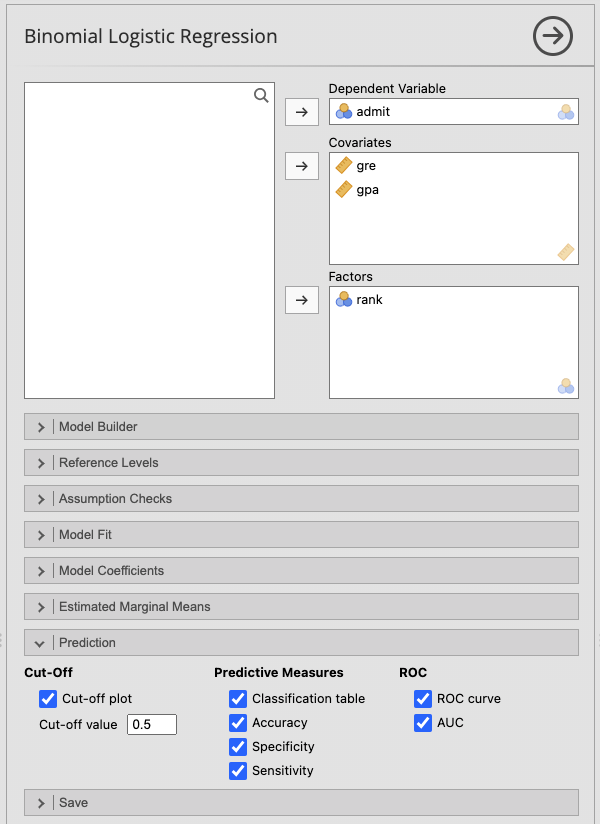
Task: Click the run-analysis arrow circle icon
Action: point(551,37)
